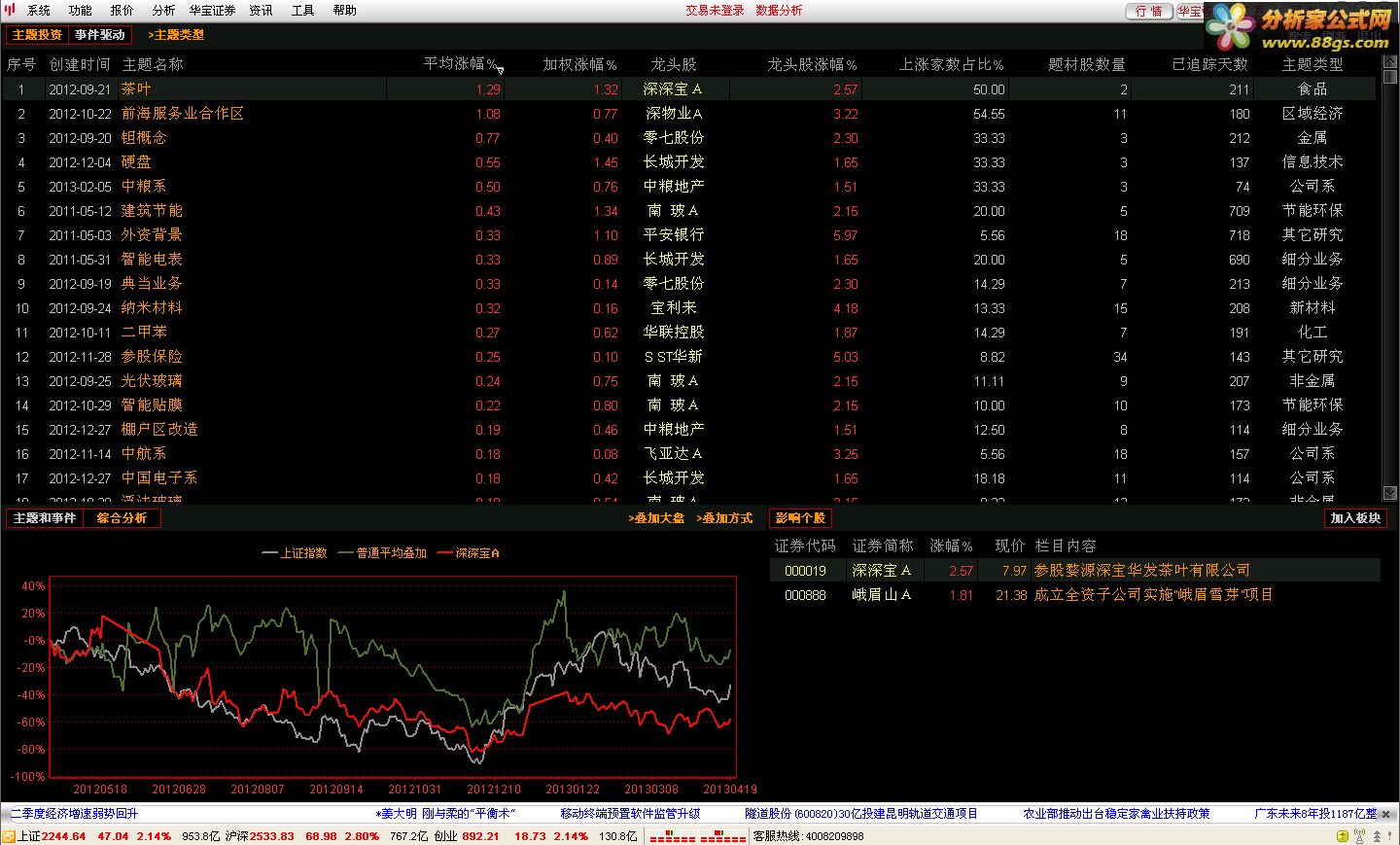Select the 纳米材料 theme row
Screen dimensions: 1400x845
pyautogui.click(x=687, y=307)
